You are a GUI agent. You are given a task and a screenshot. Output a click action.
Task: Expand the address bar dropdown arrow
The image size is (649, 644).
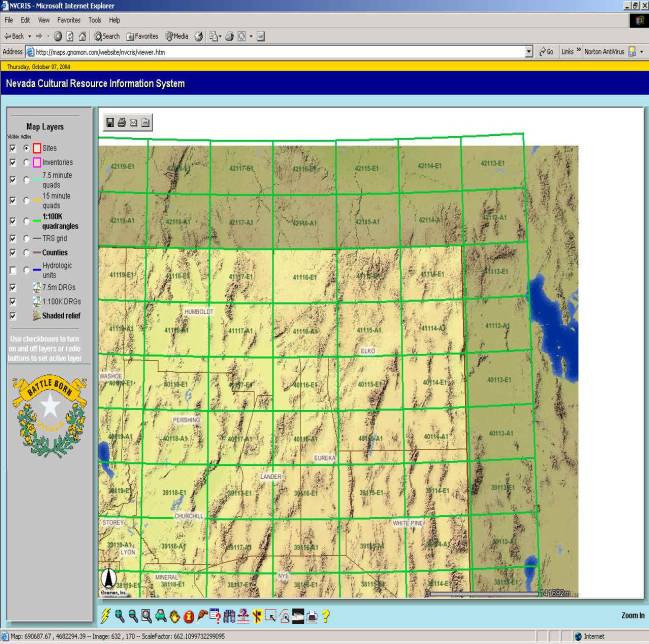[x=528, y=51]
